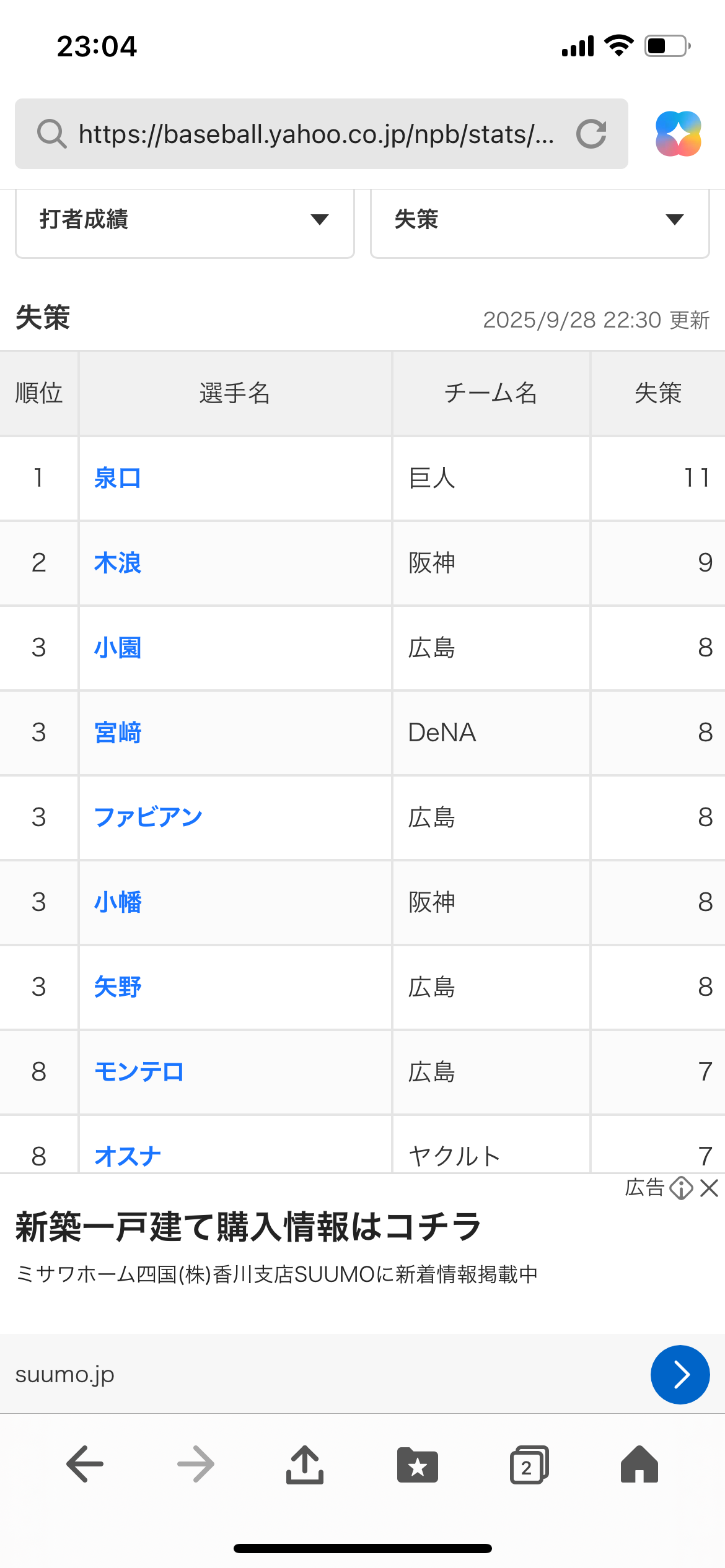This screenshot has height=1568, width=725.
Task: Tap the ad info icon
Action: pos(681,1188)
